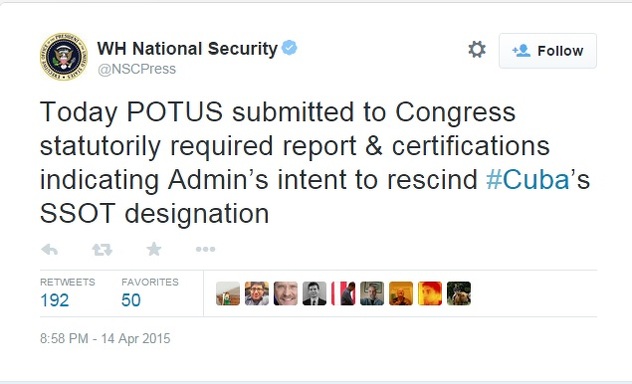Click the presidential seal profile picture
This screenshot has height=384, width=632.
pyautogui.click(x=64, y=56)
